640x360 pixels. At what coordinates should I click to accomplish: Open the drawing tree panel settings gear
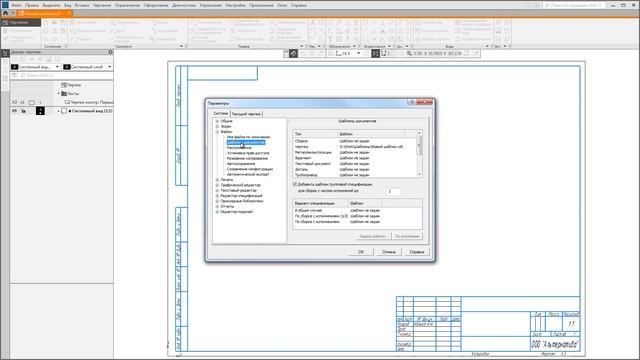[110, 52]
